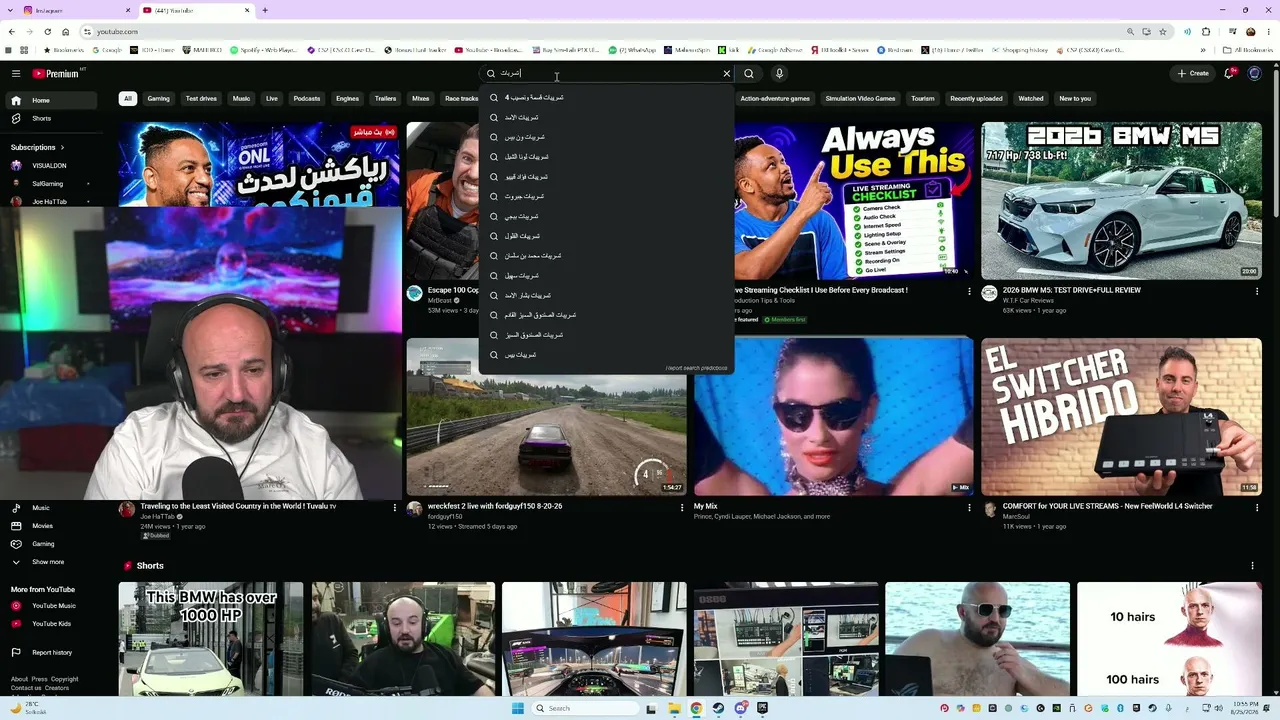Select the Simulation Video Games chip
1280x720 pixels.
[x=861, y=98]
